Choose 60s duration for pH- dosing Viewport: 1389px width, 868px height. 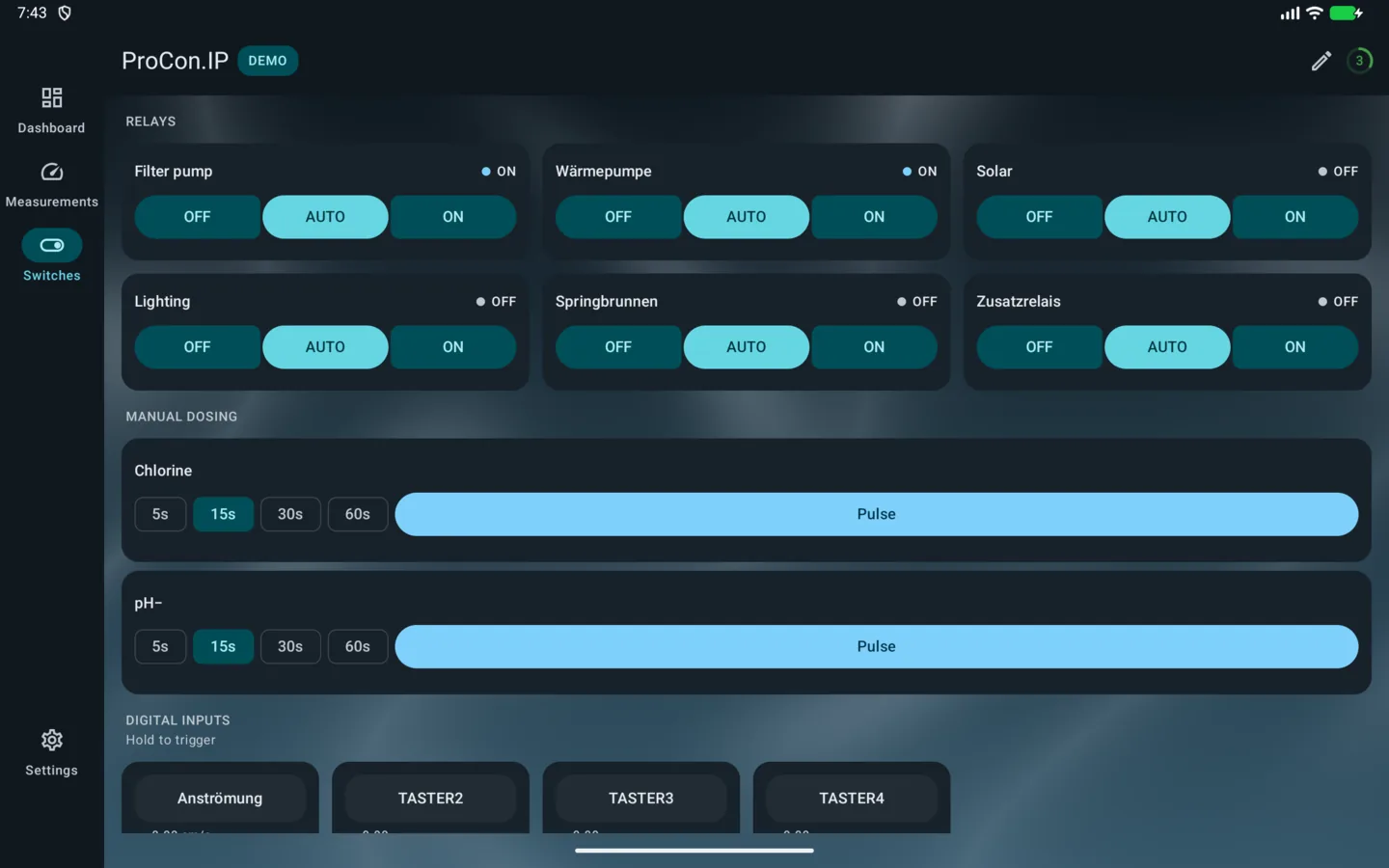click(x=358, y=646)
